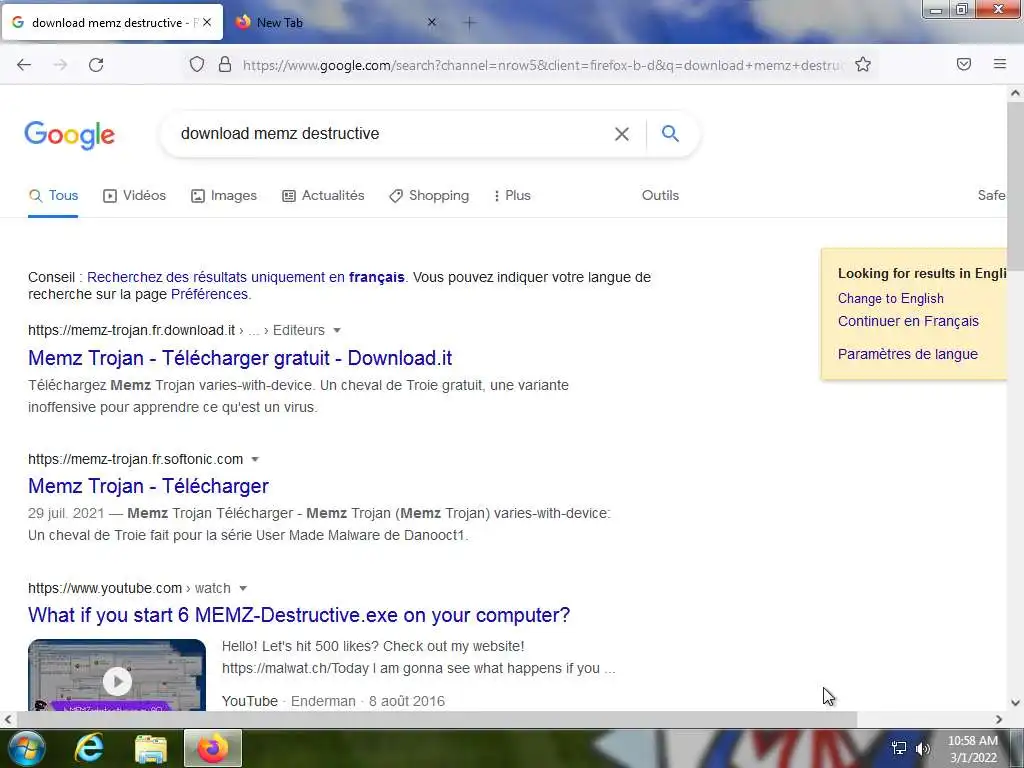The width and height of the screenshot is (1024, 768).
Task: Open the Préférences link
Action: coord(209,294)
